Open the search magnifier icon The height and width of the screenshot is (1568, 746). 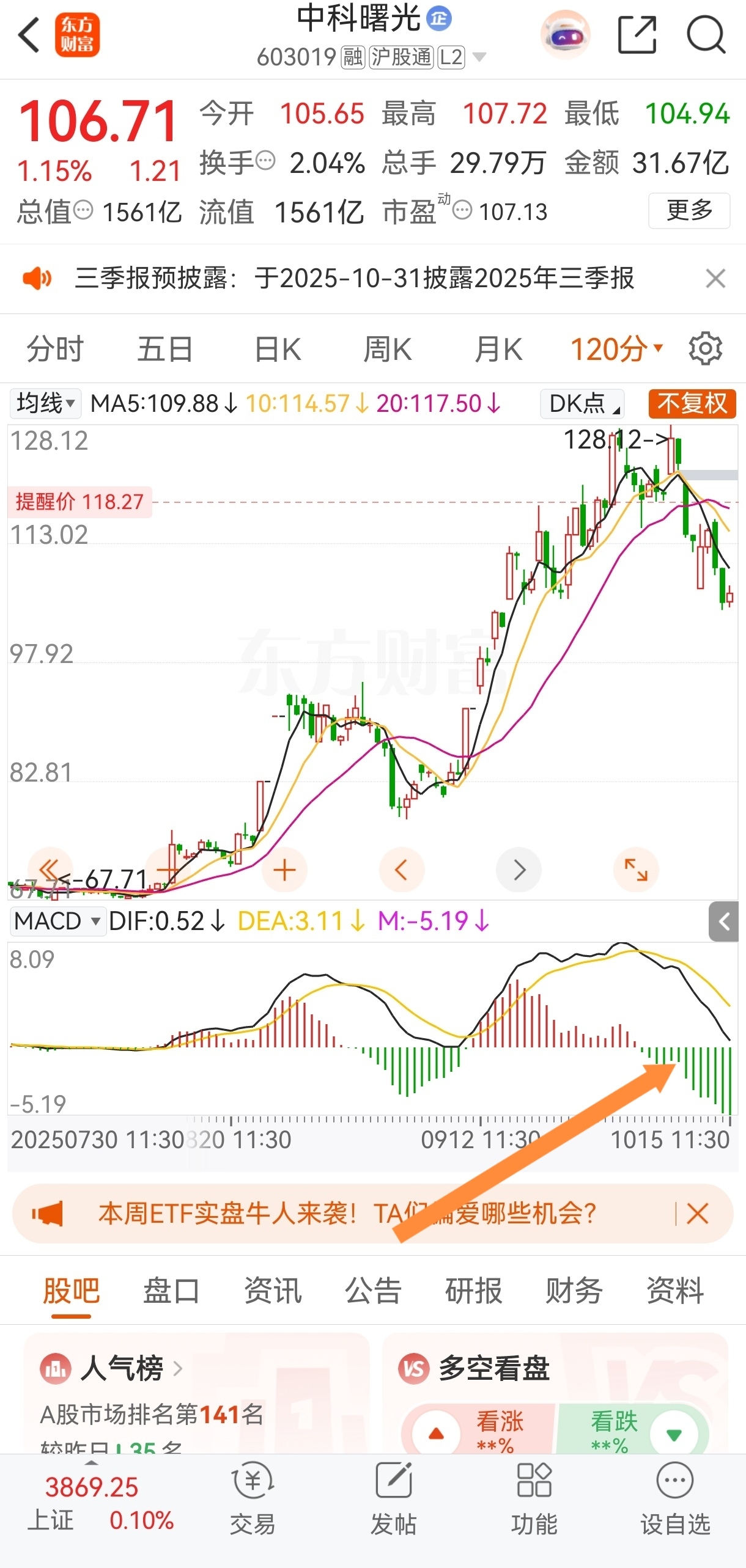coord(706,35)
